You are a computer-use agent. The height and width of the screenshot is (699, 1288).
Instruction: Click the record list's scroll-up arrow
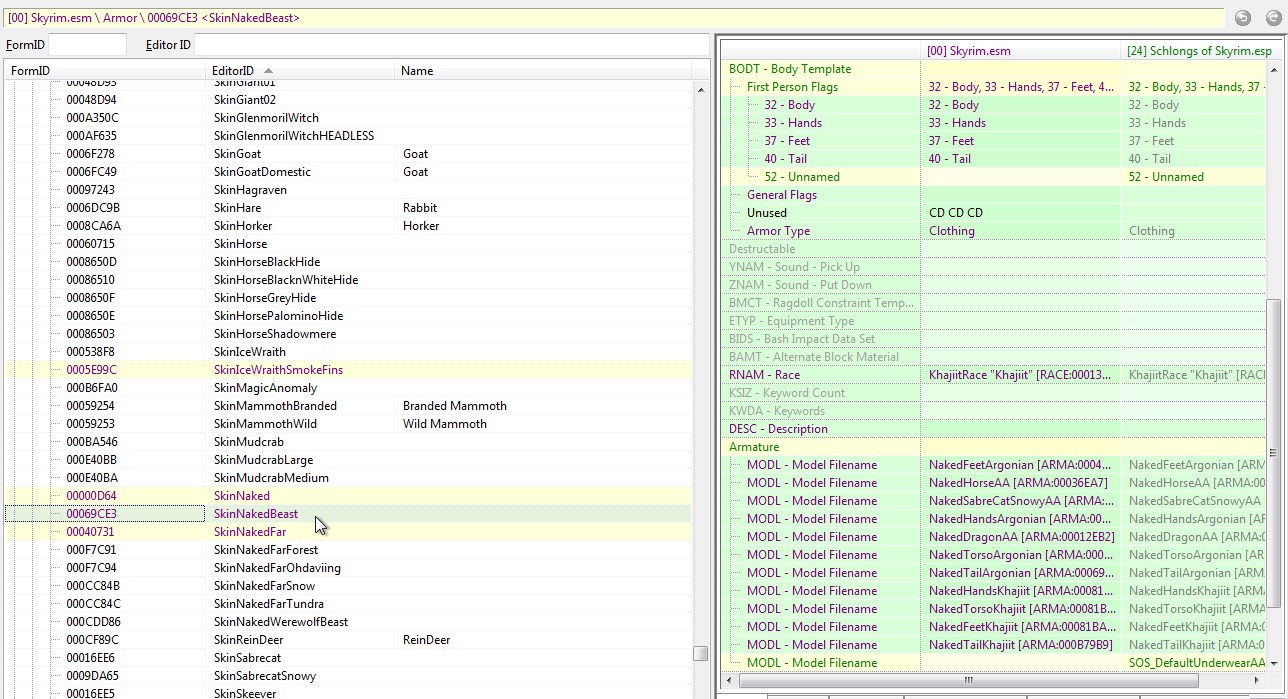tap(701, 89)
